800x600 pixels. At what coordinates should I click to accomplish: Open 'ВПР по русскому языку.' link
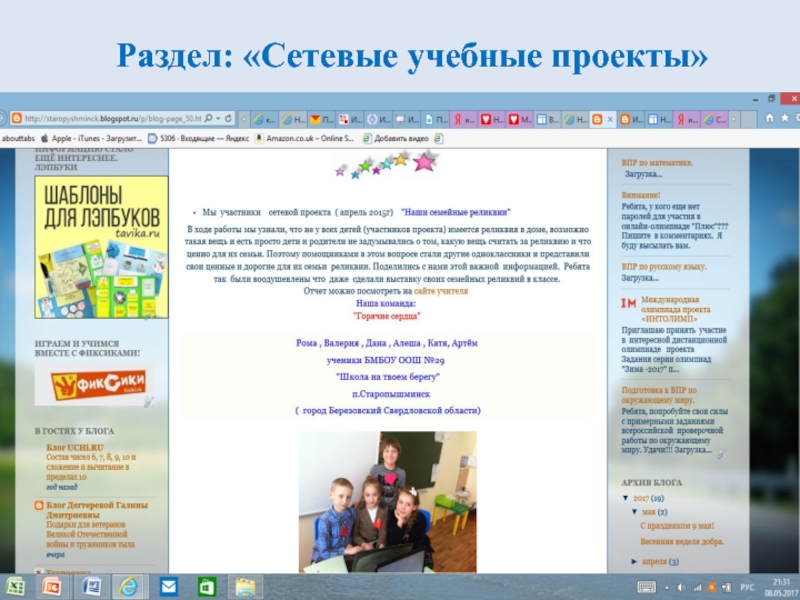(664, 267)
